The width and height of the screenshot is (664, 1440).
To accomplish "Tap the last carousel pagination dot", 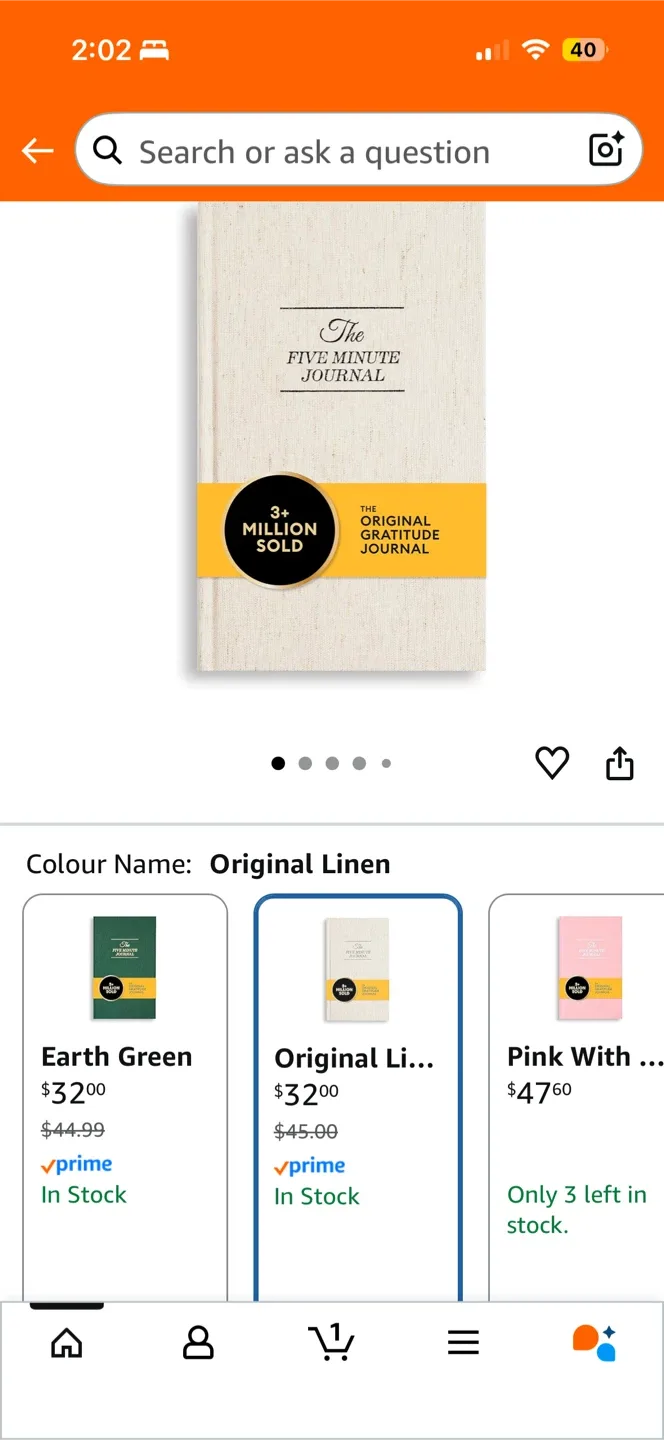I will tap(386, 763).
